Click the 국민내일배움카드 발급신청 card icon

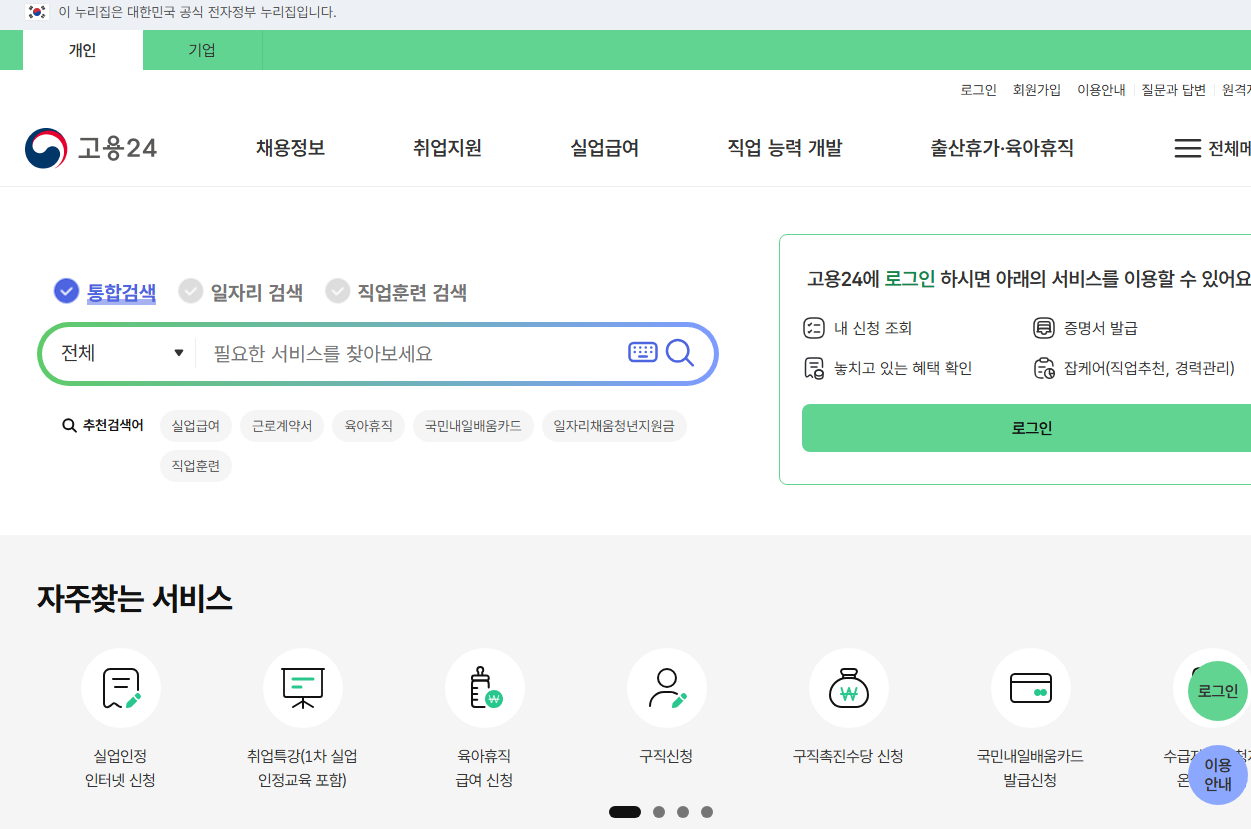[1031, 688]
